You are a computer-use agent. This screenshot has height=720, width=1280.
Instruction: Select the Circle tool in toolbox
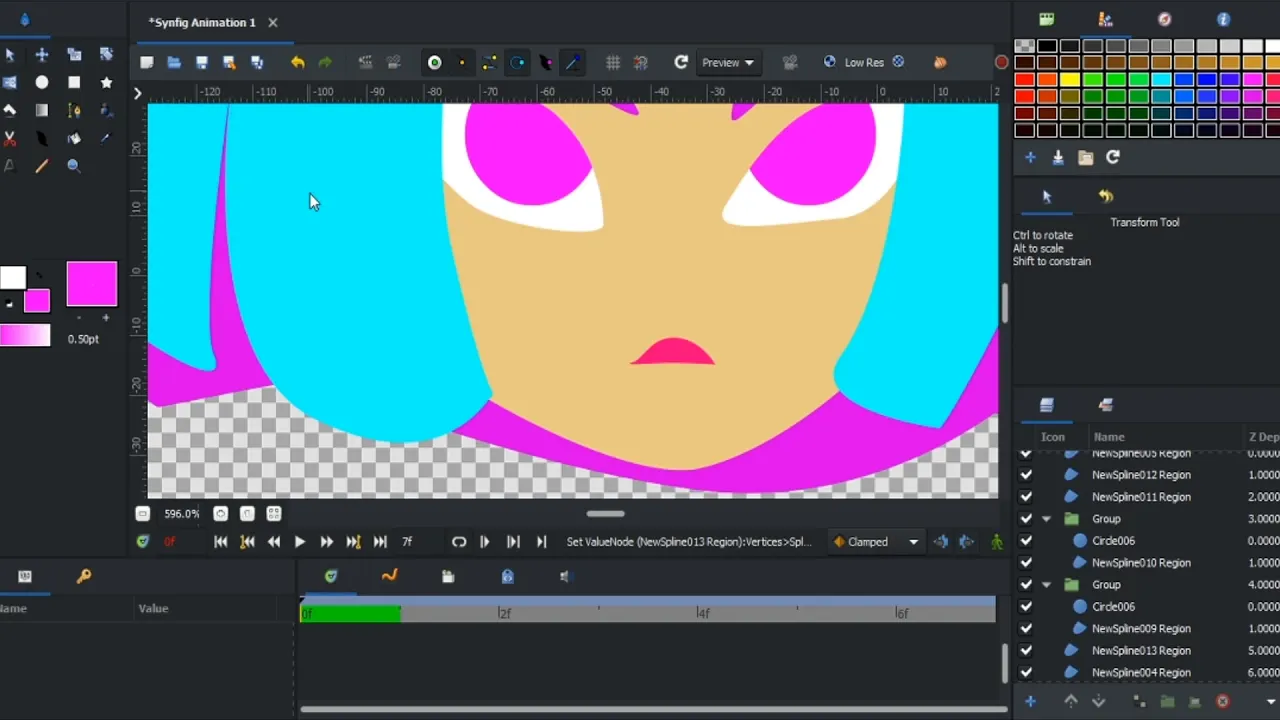(x=42, y=82)
